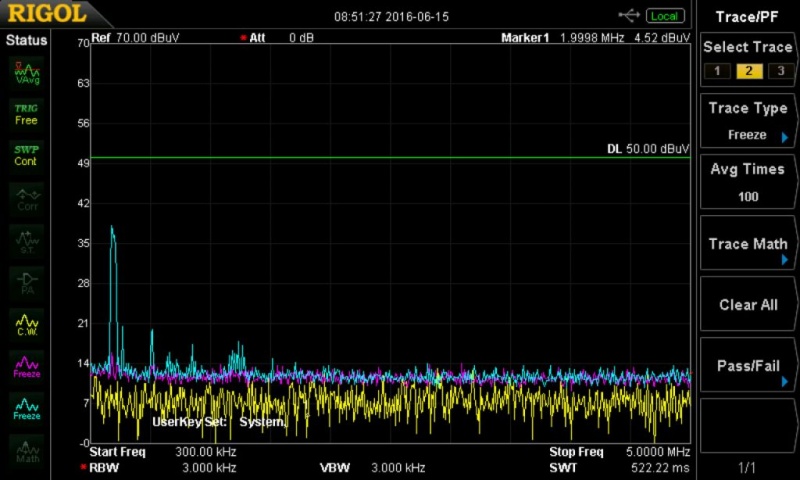Select trace 1 in Select Trace
This screenshot has height=480, width=800.
click(x=715, y=71)
